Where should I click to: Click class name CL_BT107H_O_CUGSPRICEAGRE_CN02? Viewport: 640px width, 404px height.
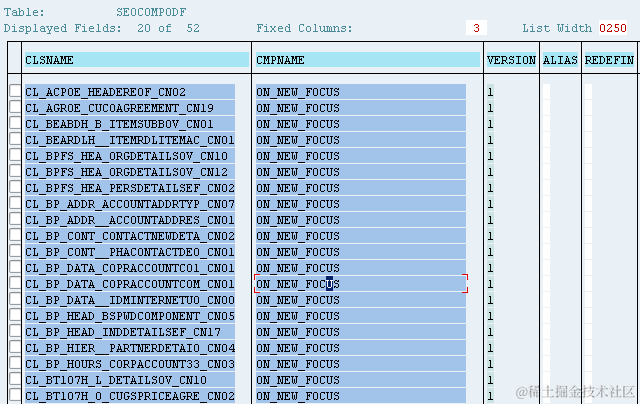point(130,396)
